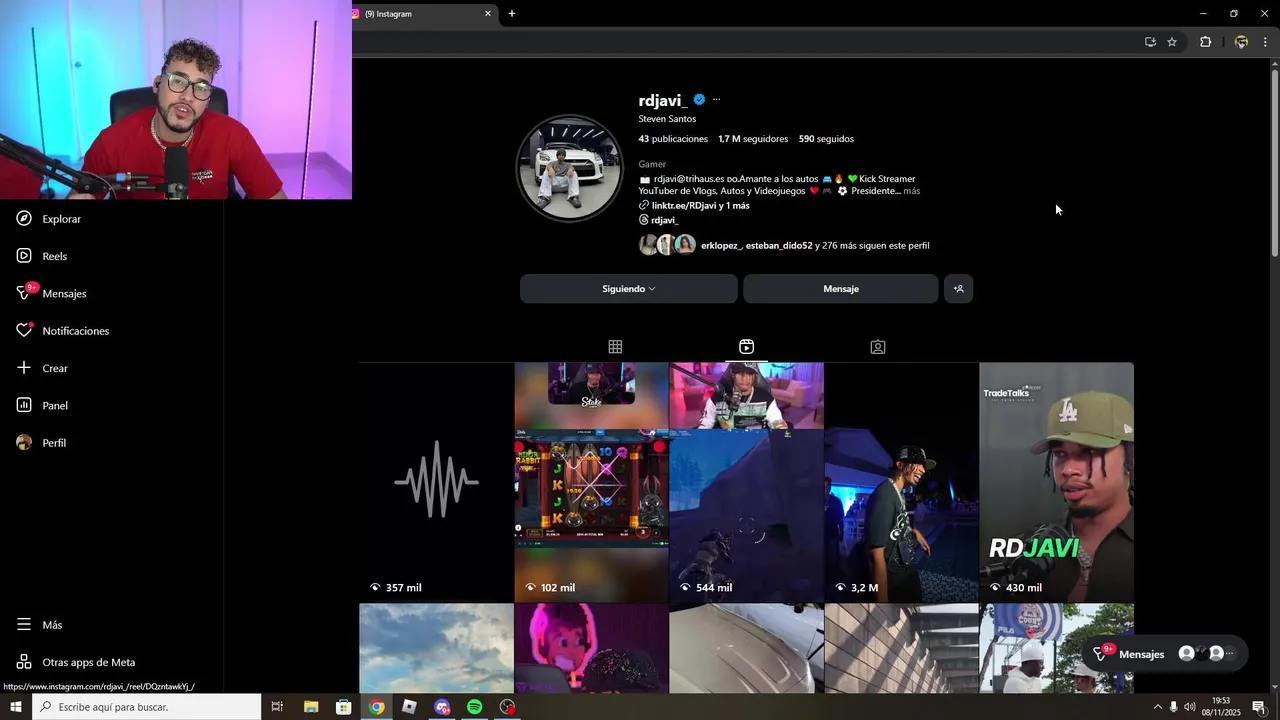Switch to Chrome in the taskbar

(x=376, y=707)
